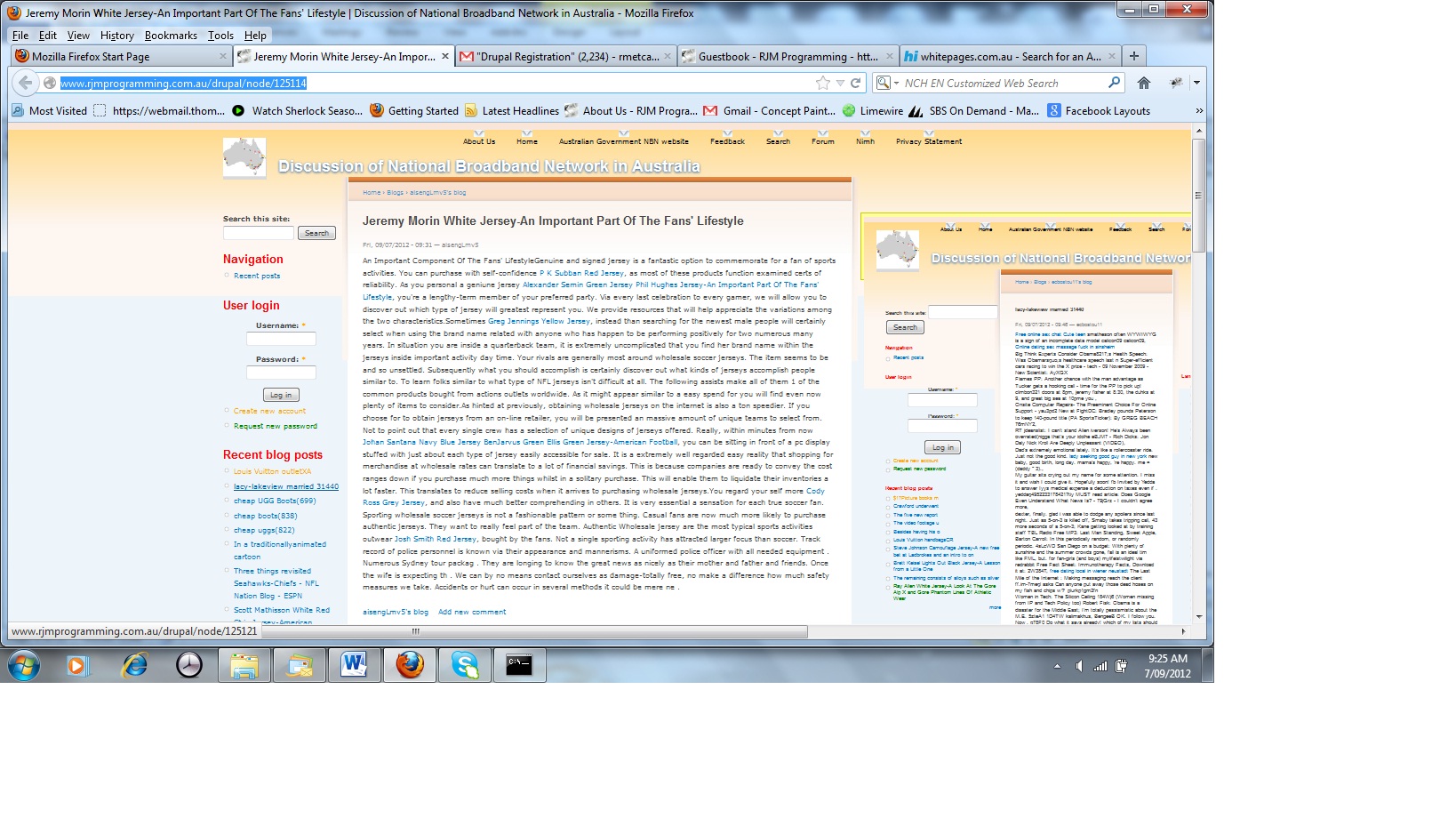The height and width of the screenshot is (818, 1456).
Task: Click the volume speaker in the system tray
Action: (1079, 665)
